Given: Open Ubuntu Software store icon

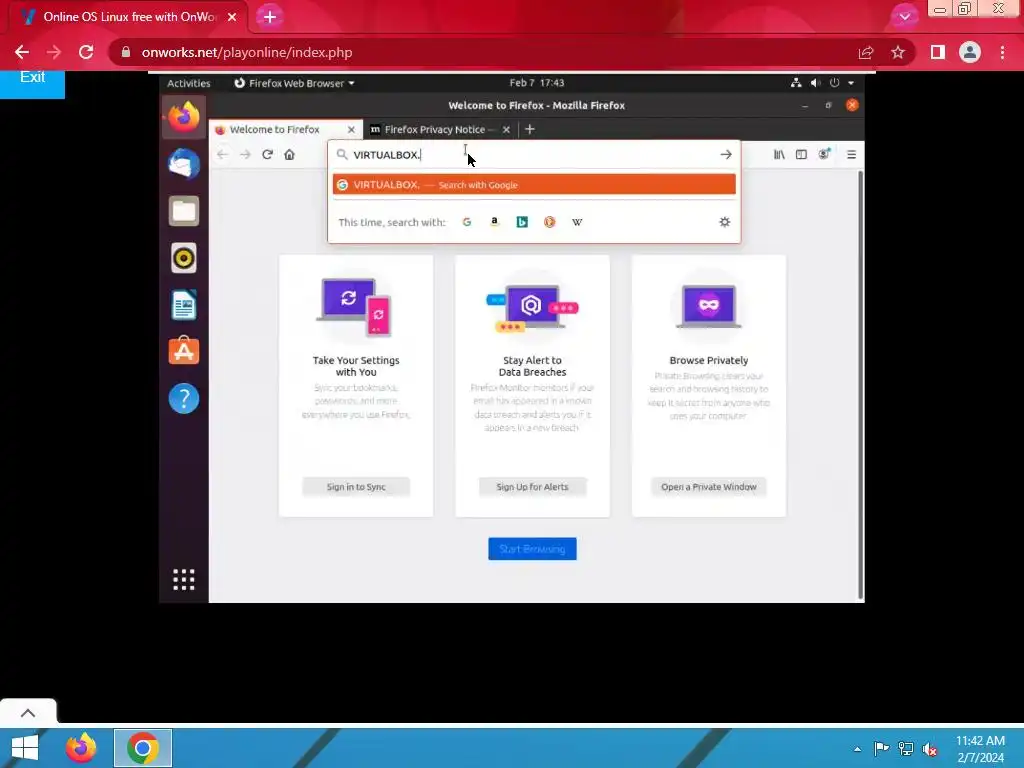Looking at the screenshot, I should pos(184,351).
